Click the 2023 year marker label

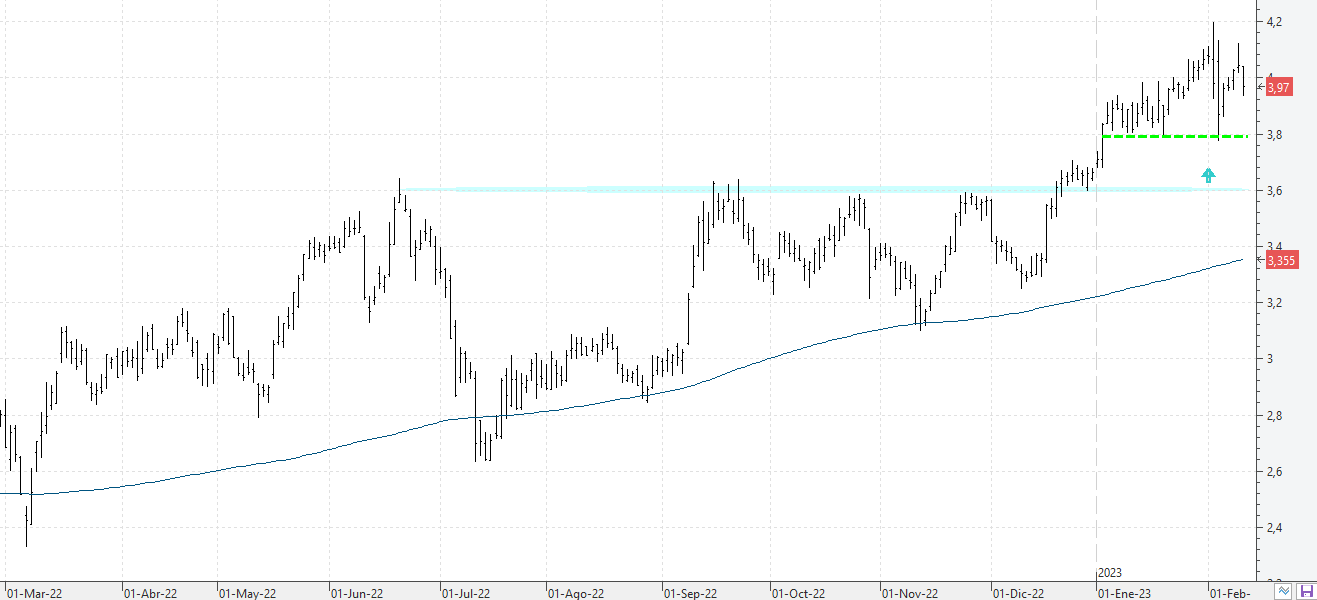tap(1110, 573)
